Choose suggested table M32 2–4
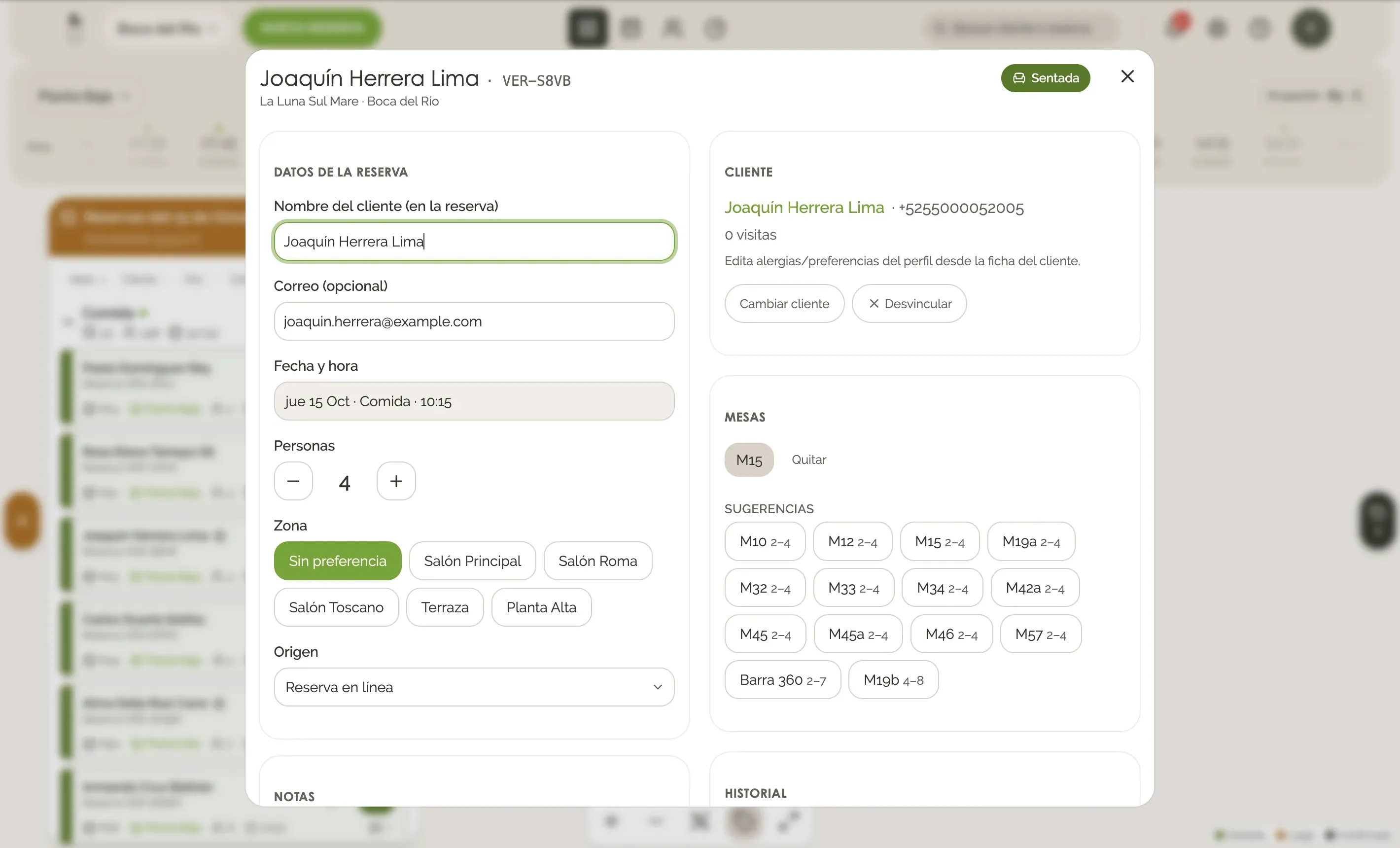Viewport: 1400px width, 848px height. coord(765,588)
